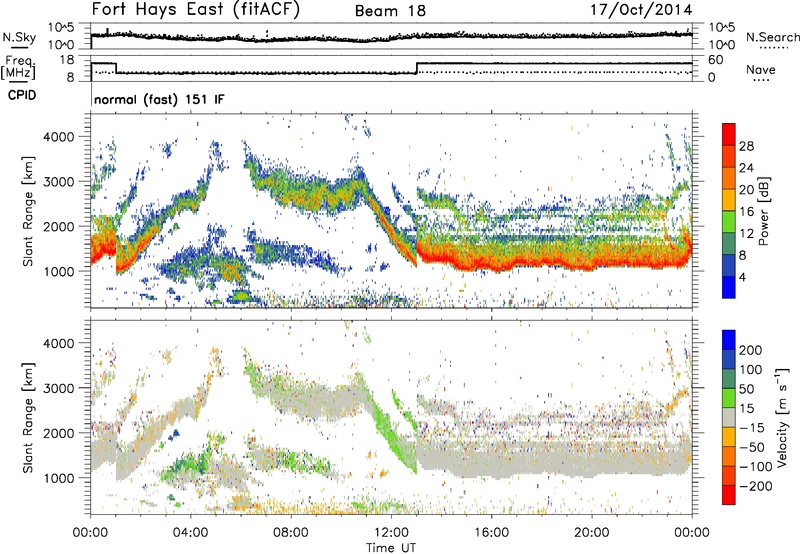Click the date '17/Oct/2014'
Viewport: 800px width, 554px height.
click(641, 10)
